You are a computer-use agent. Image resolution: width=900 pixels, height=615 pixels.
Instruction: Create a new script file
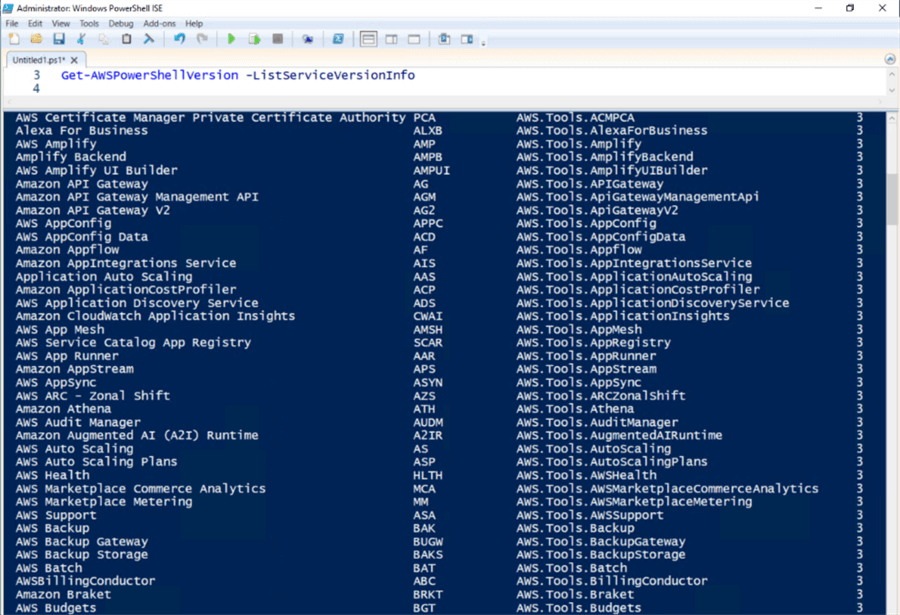[x=12, y=37]
